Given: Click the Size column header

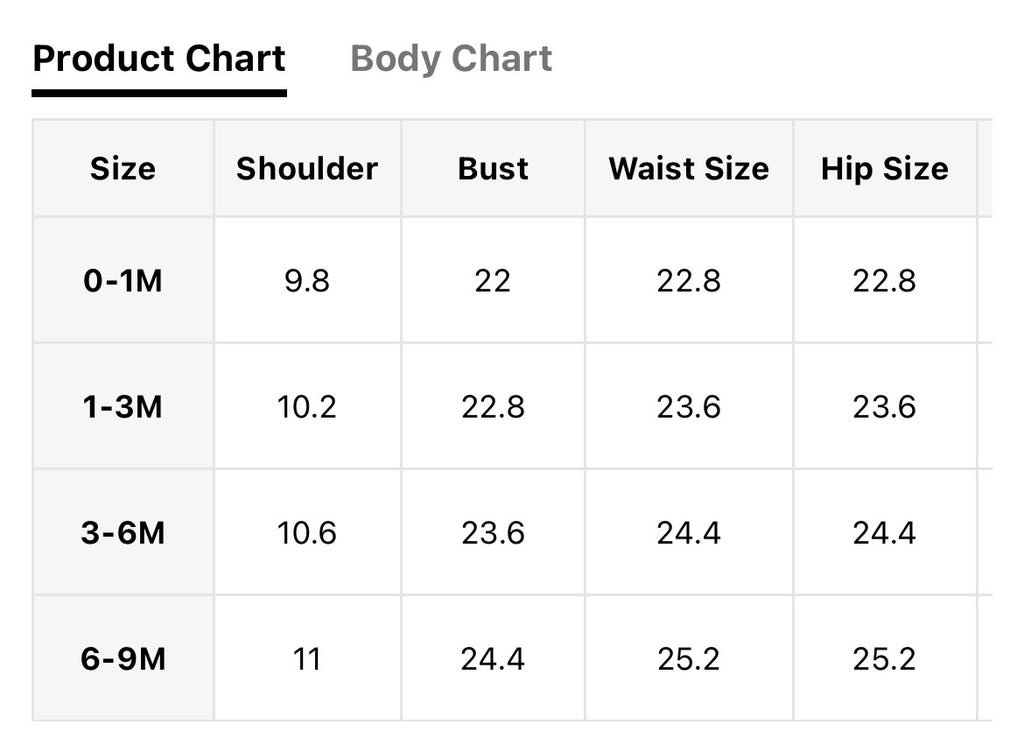Looking at the screenshot, I should 123,169.
